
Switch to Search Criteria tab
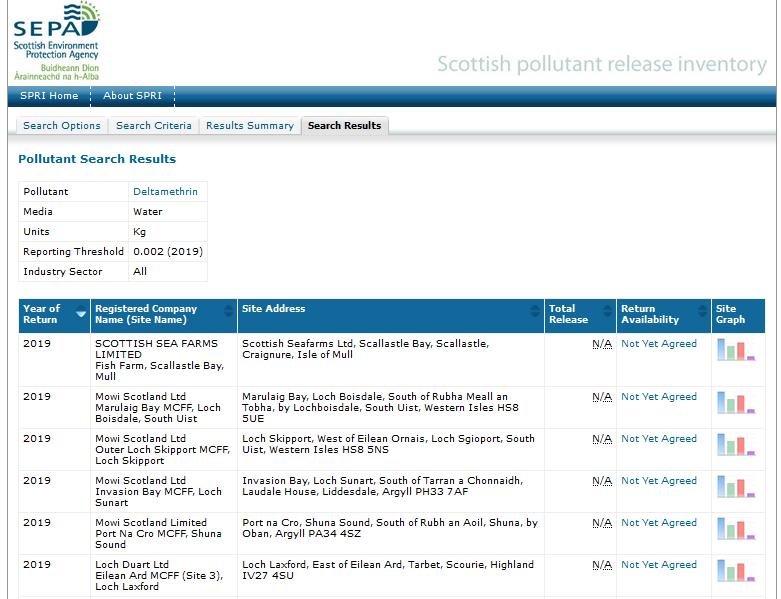click(x=154, y=125)
